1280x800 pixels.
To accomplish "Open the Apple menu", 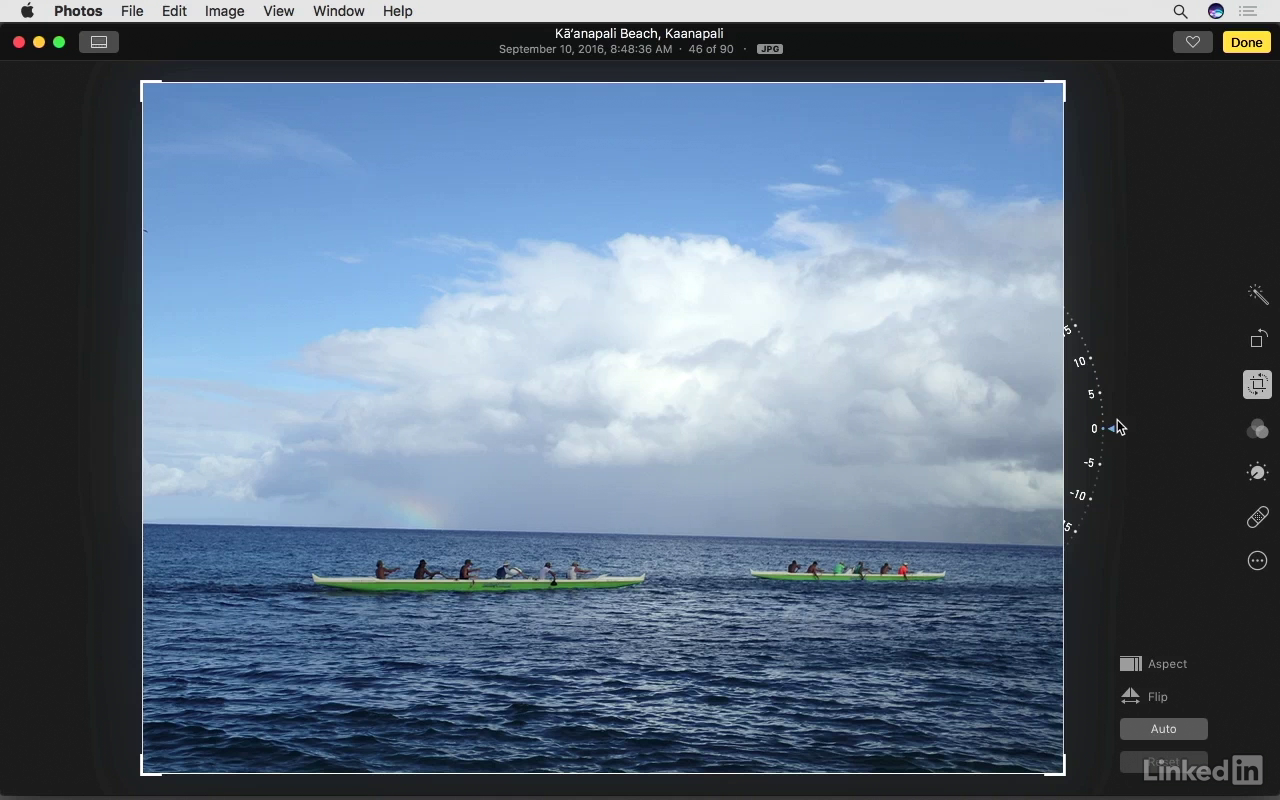I will [27, 11].
